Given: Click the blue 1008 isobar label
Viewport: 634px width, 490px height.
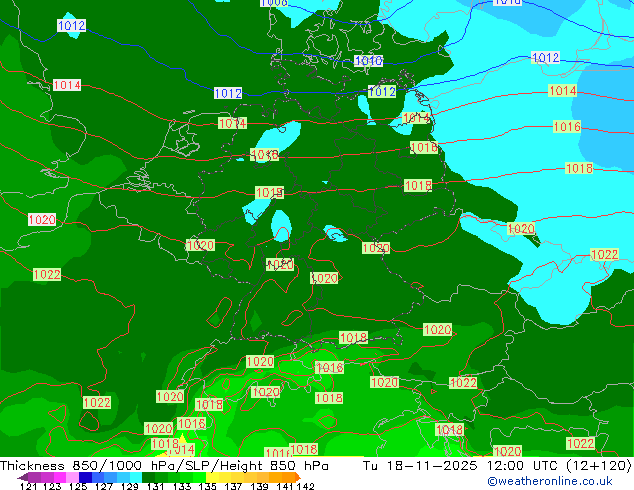Looking at the screenshot, I should (x=274, y=3).
